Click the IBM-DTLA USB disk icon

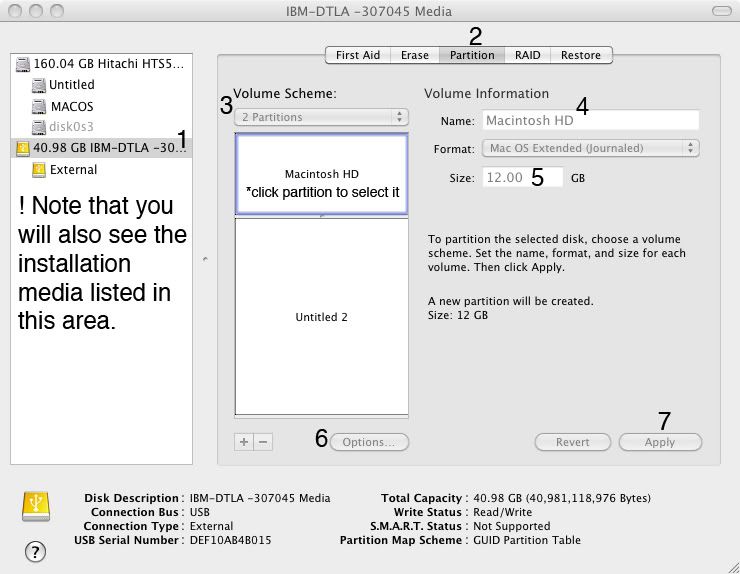tap(23, 148)
